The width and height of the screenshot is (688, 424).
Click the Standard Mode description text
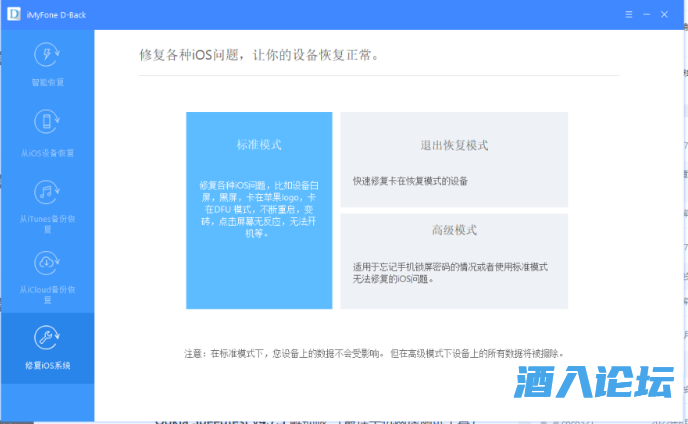[x=259, y=212]
